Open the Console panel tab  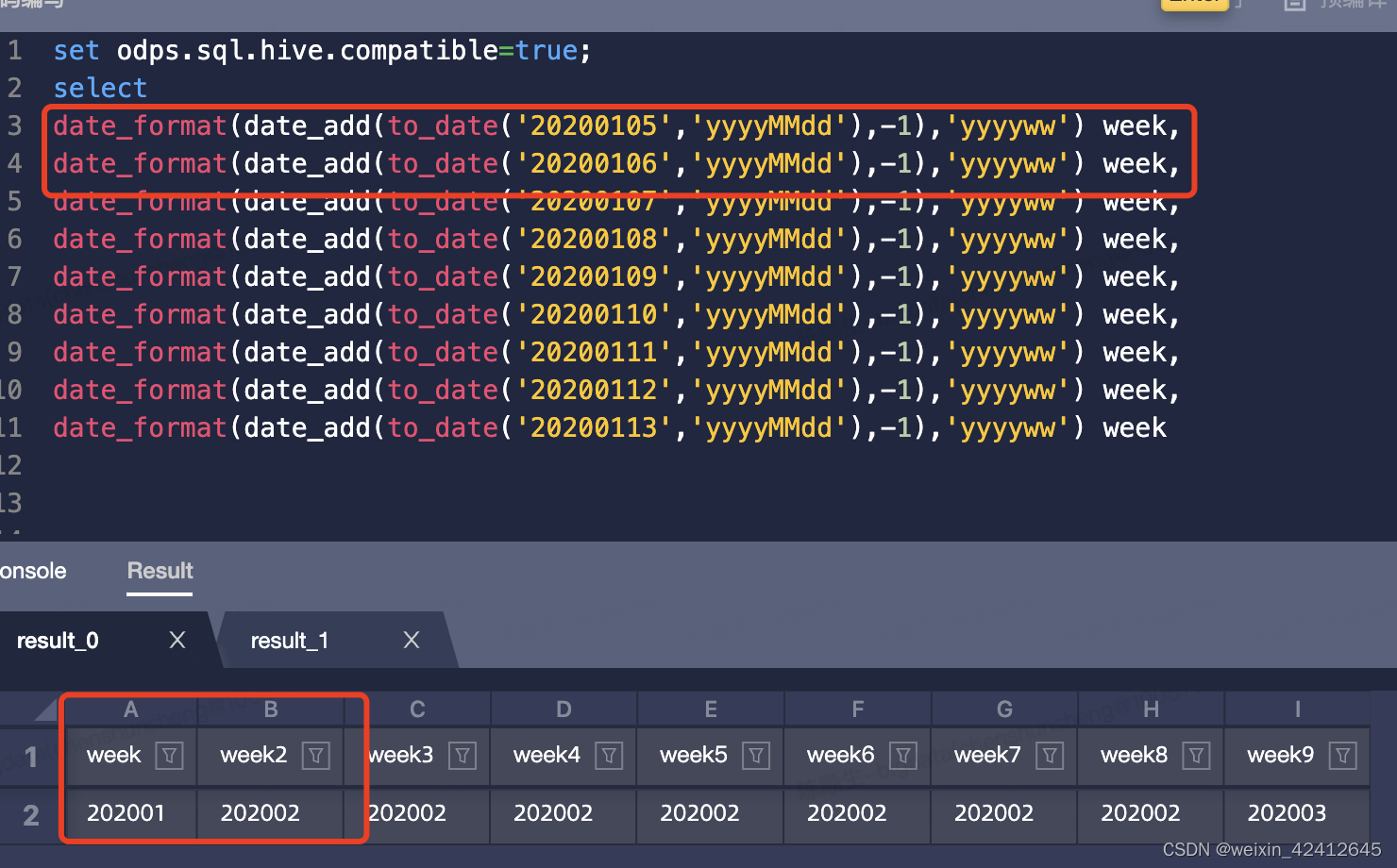(x=33, y=571)
